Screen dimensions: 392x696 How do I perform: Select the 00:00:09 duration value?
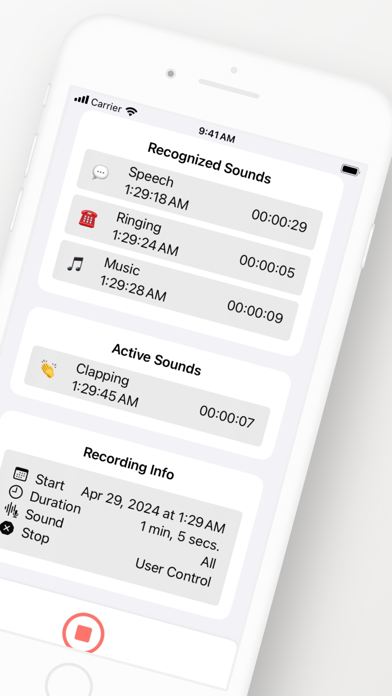pyautogui.click(x=255, y=312)
